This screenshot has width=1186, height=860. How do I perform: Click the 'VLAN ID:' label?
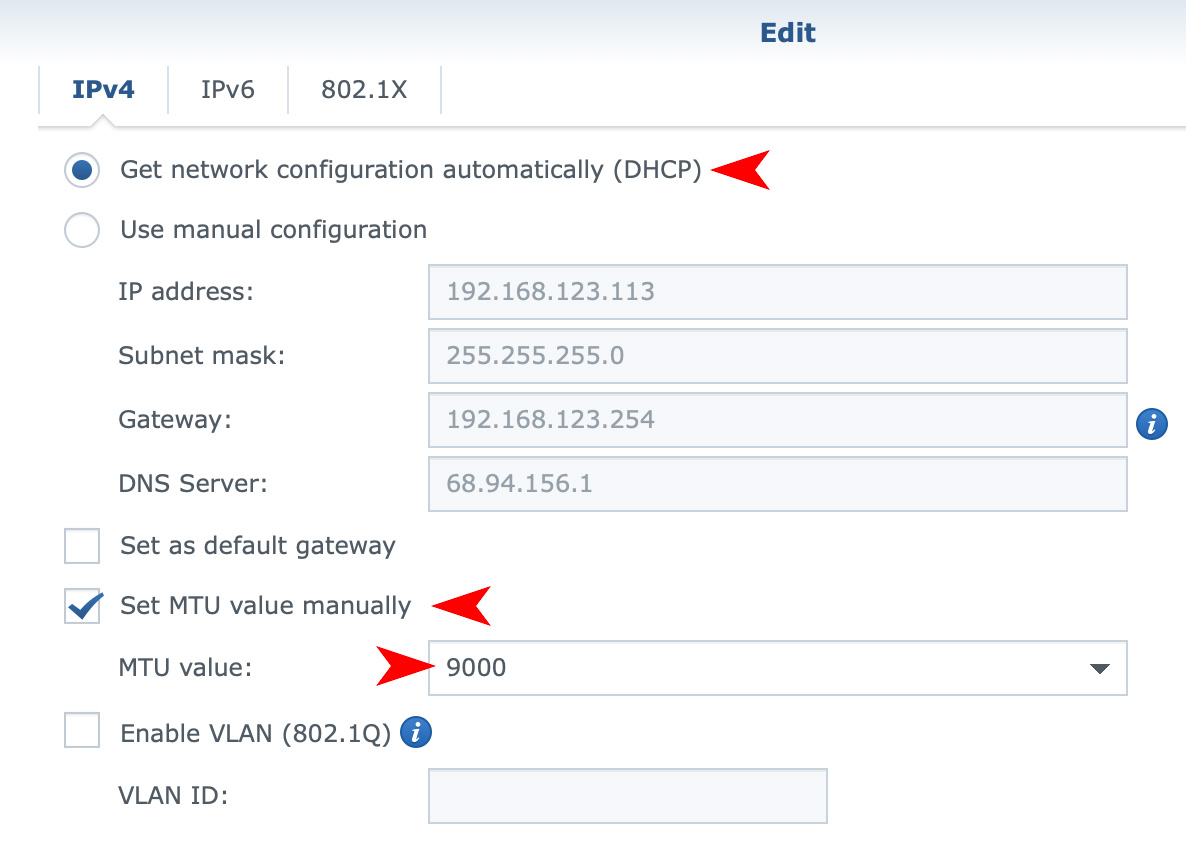pyautogui.click(x=173, y=796)
